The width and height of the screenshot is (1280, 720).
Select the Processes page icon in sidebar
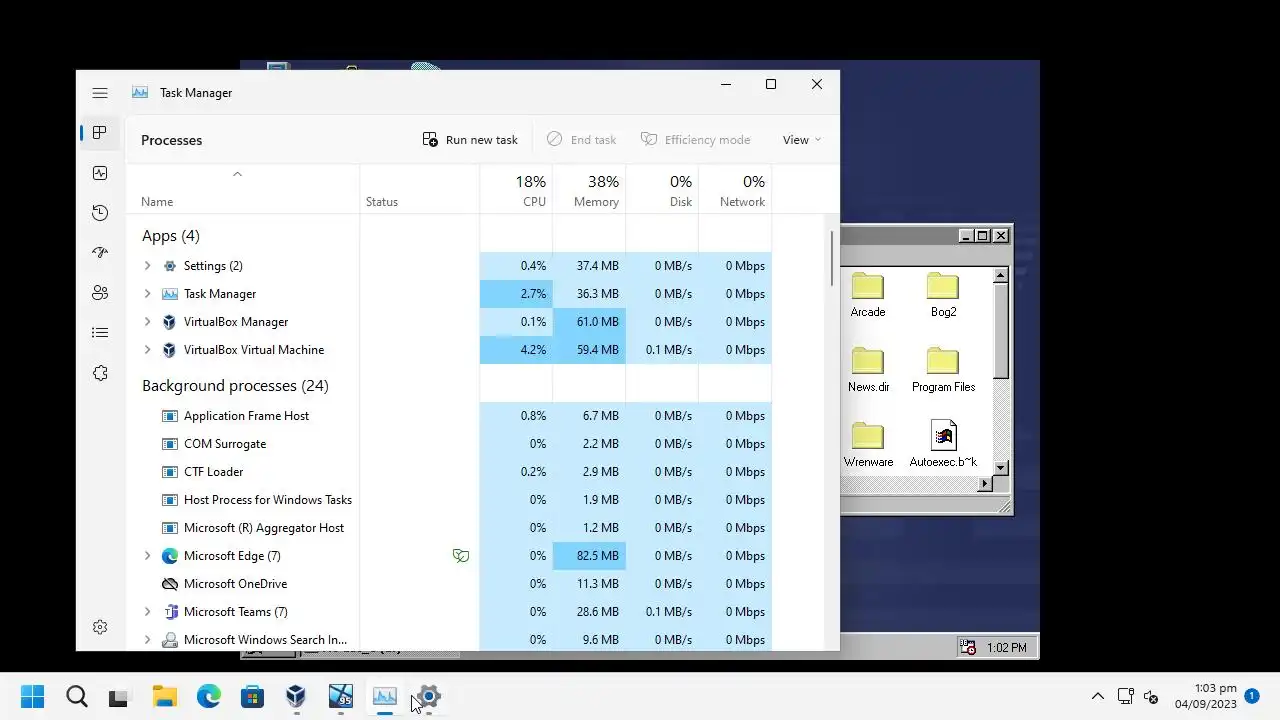[x=100, y=133]
